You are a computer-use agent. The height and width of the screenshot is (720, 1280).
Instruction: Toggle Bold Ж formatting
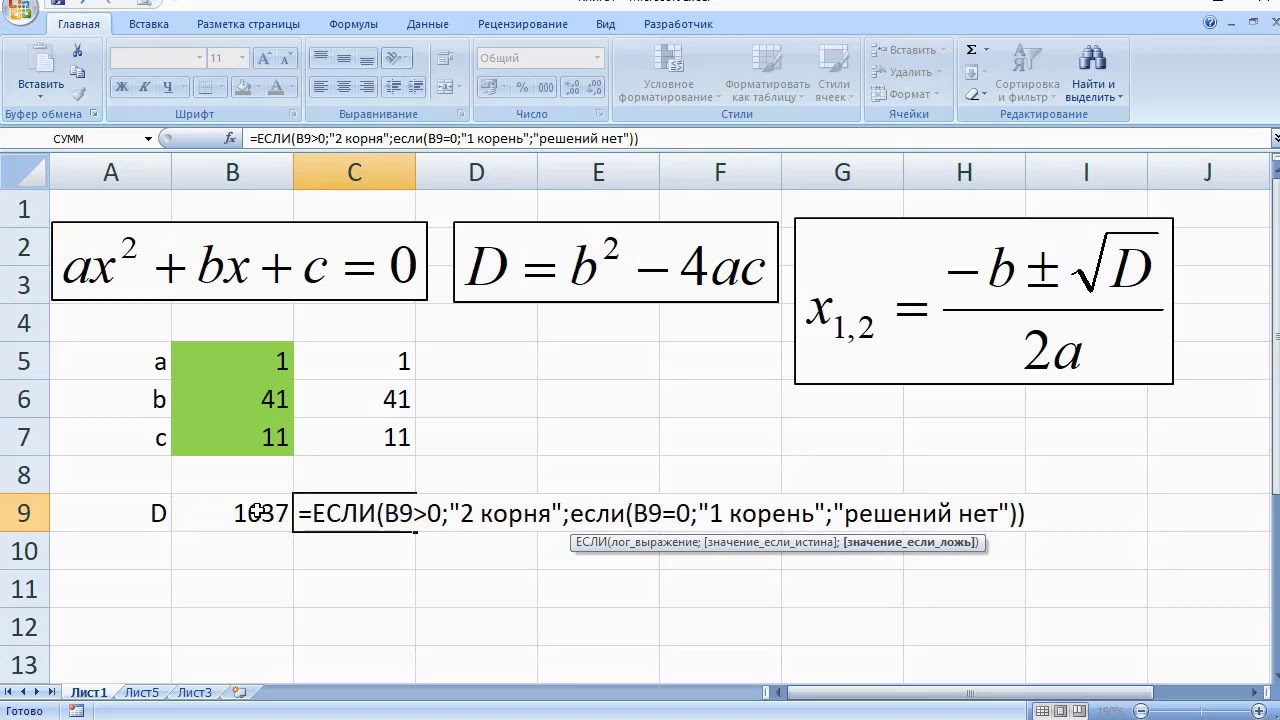pos(122,87)
